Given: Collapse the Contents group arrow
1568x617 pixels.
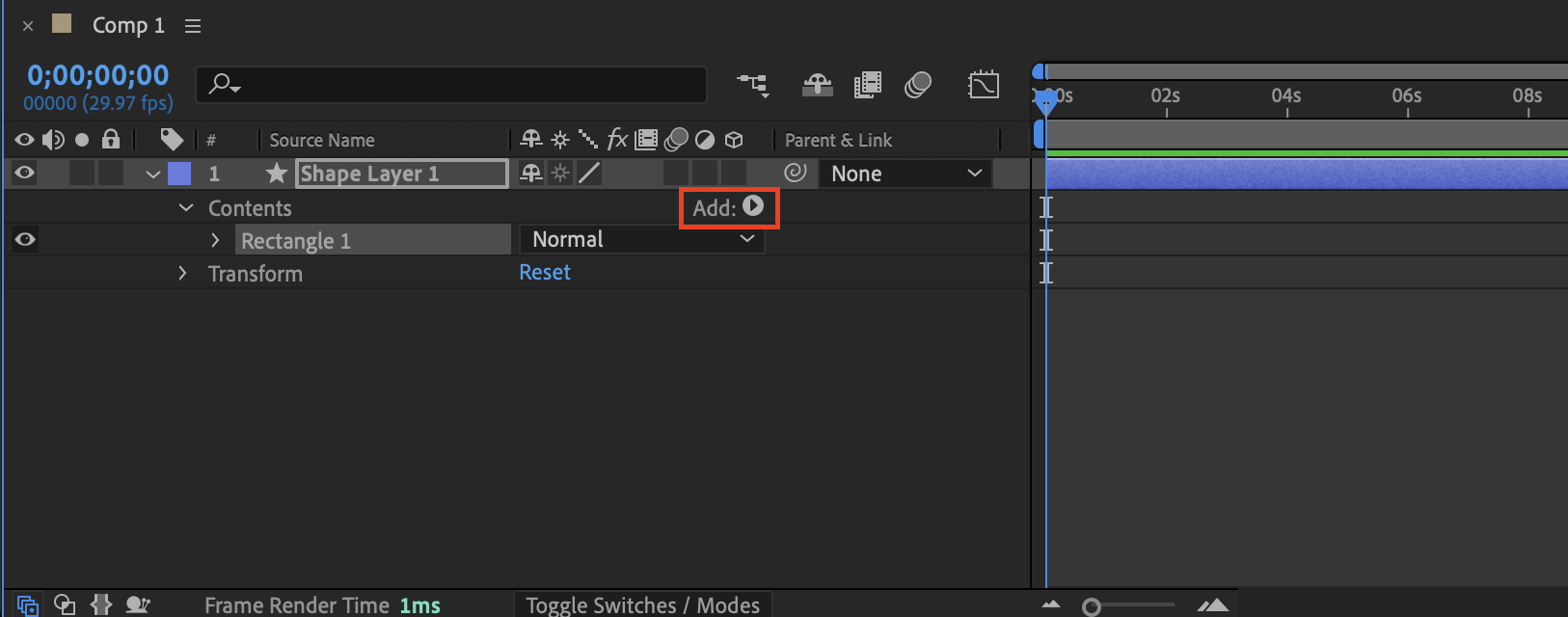Looking at the screenshot, I should [x=186, y=207].
